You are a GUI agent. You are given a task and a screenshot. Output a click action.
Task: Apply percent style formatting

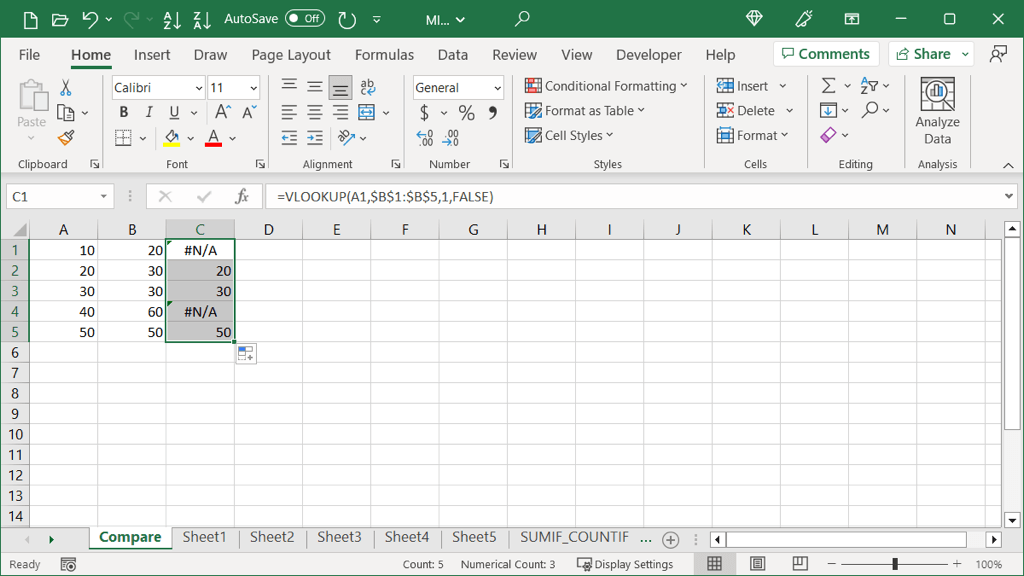click(x=466, y=113)
